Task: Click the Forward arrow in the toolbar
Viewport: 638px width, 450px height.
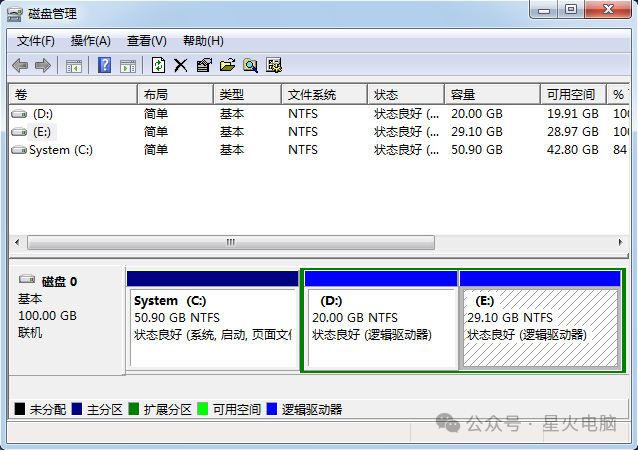Action: [x=42, y=65]
